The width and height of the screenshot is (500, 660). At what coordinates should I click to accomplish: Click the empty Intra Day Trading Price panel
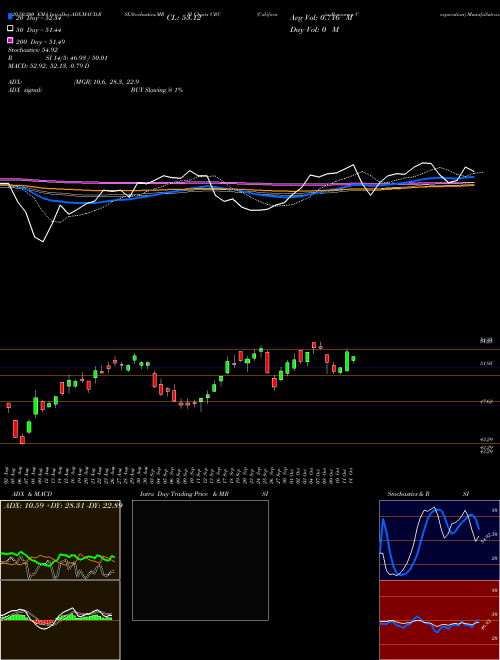(x=200, y=560)
